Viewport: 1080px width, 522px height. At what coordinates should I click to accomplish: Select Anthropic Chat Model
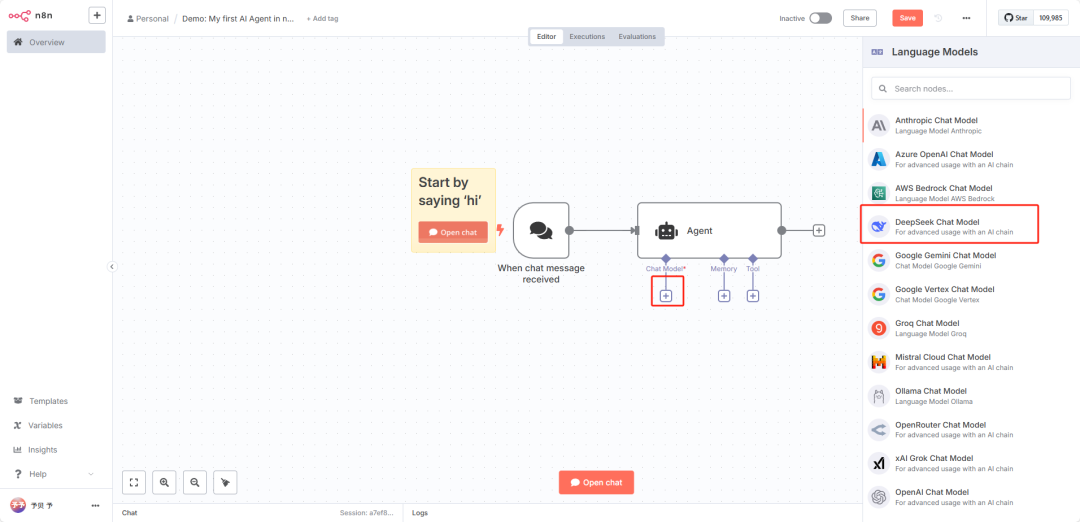point(970,125)
